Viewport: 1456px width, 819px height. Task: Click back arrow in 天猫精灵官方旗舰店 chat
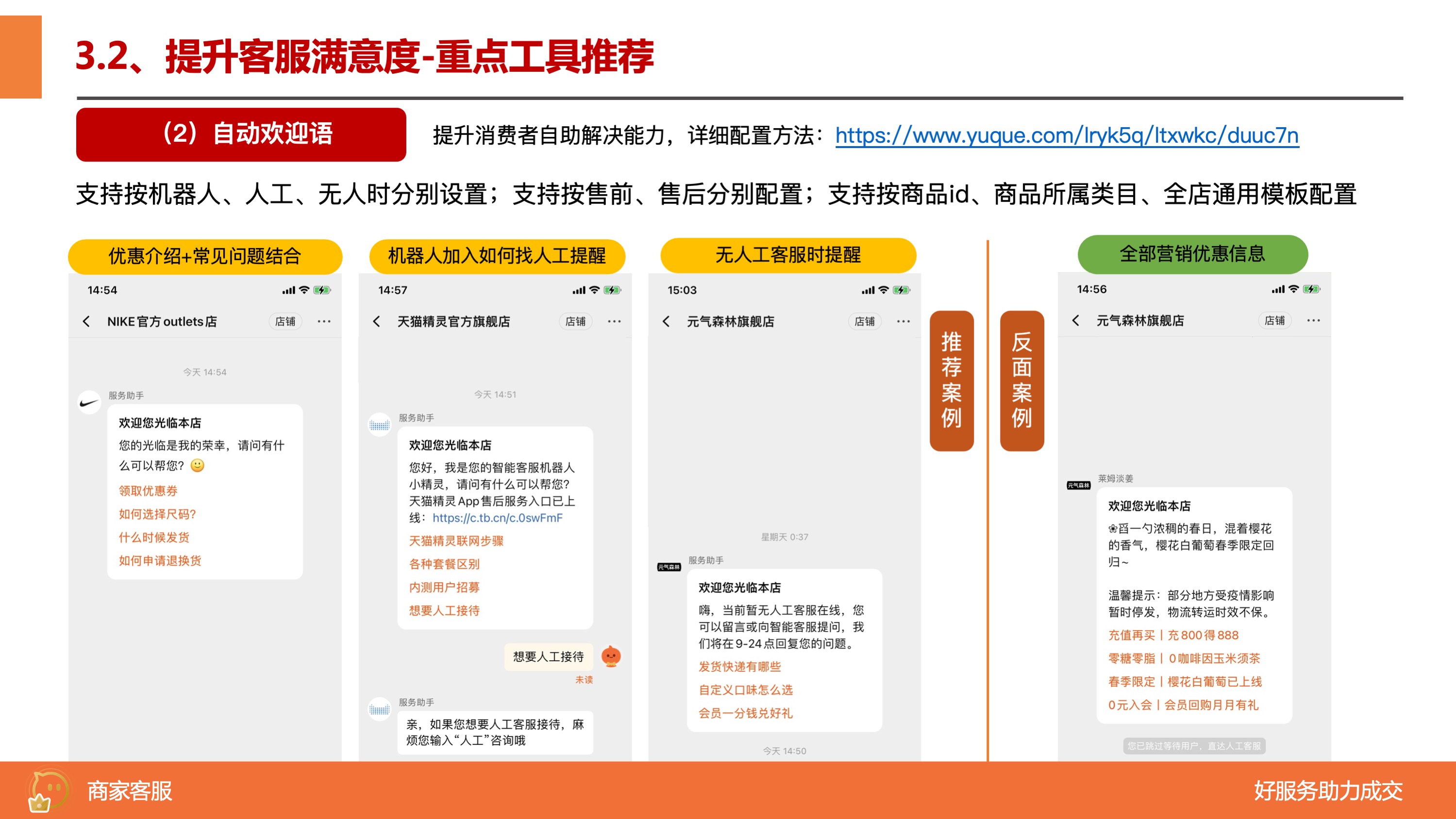point(376,321)
